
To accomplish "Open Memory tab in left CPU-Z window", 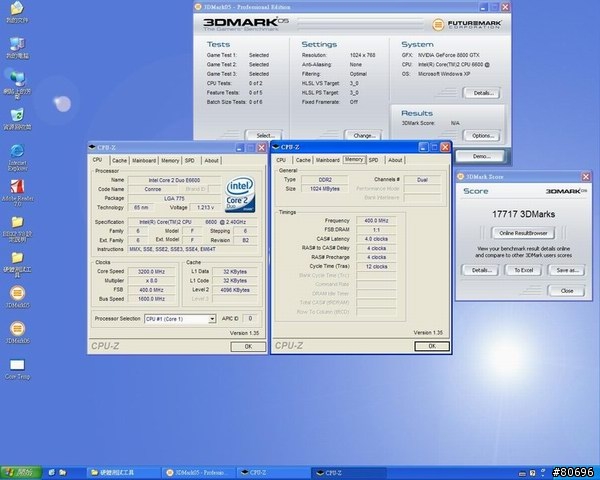I will coord(170,161).
